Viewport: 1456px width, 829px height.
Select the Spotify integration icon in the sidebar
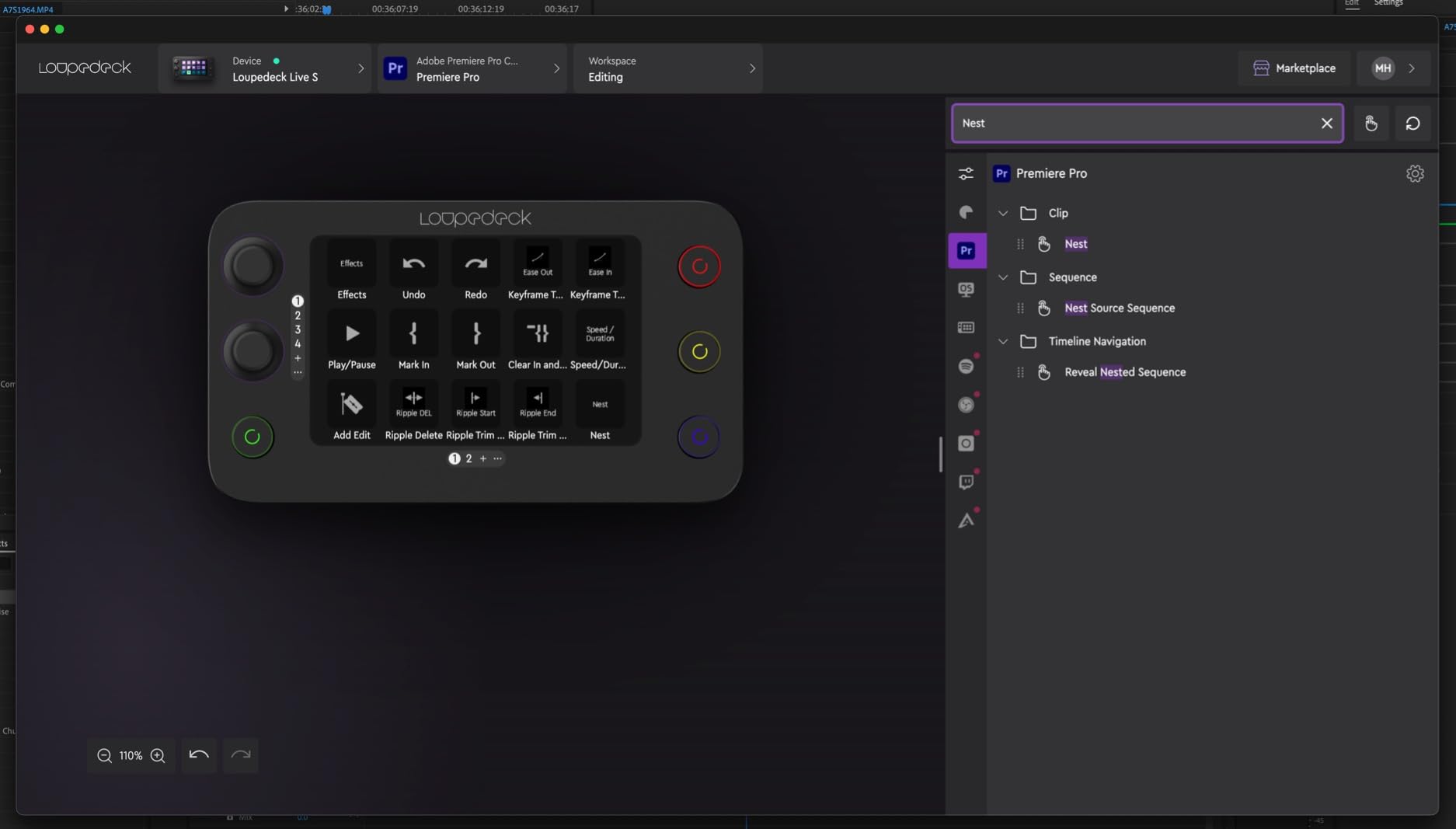966,365
